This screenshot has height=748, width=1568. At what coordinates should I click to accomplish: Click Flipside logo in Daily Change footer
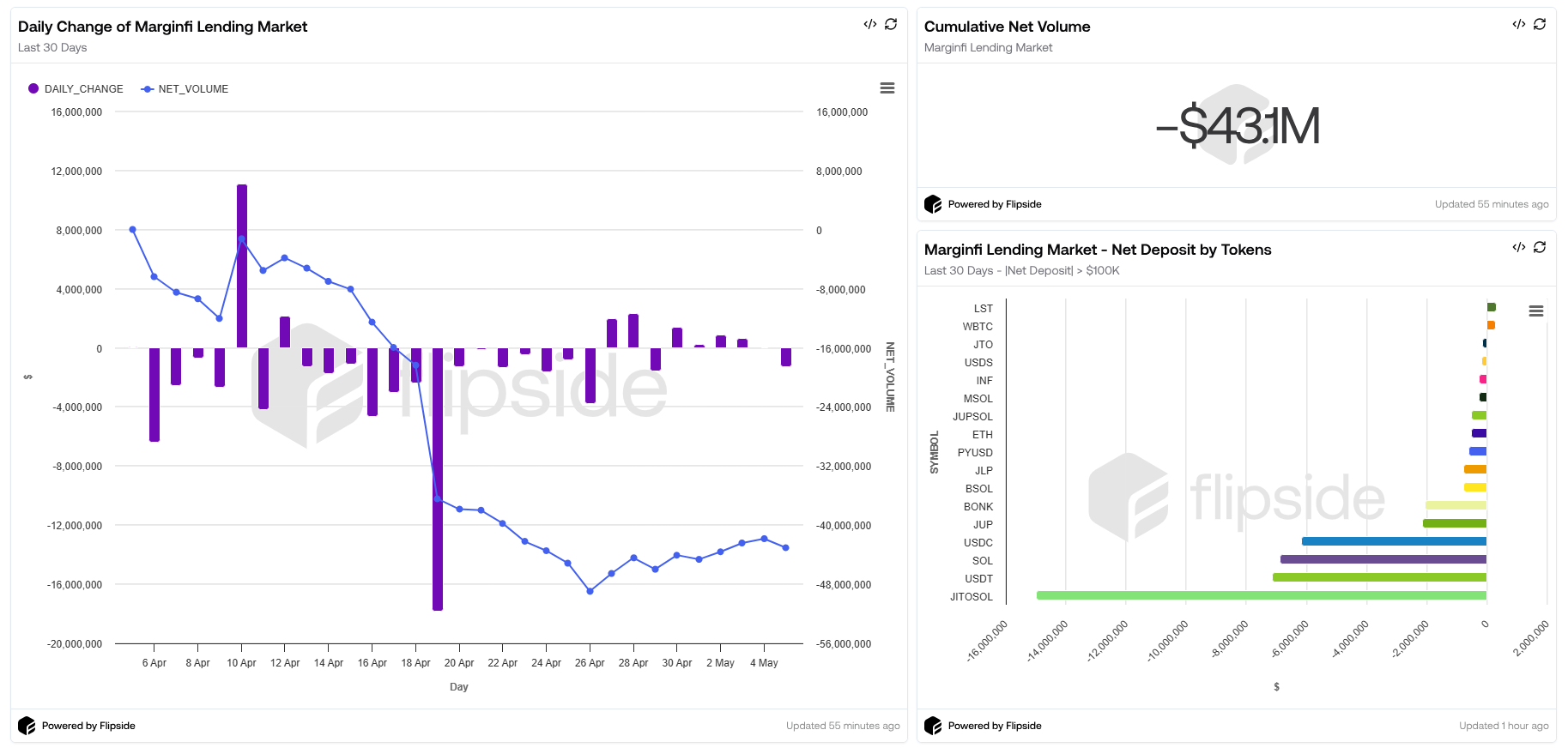27,726
